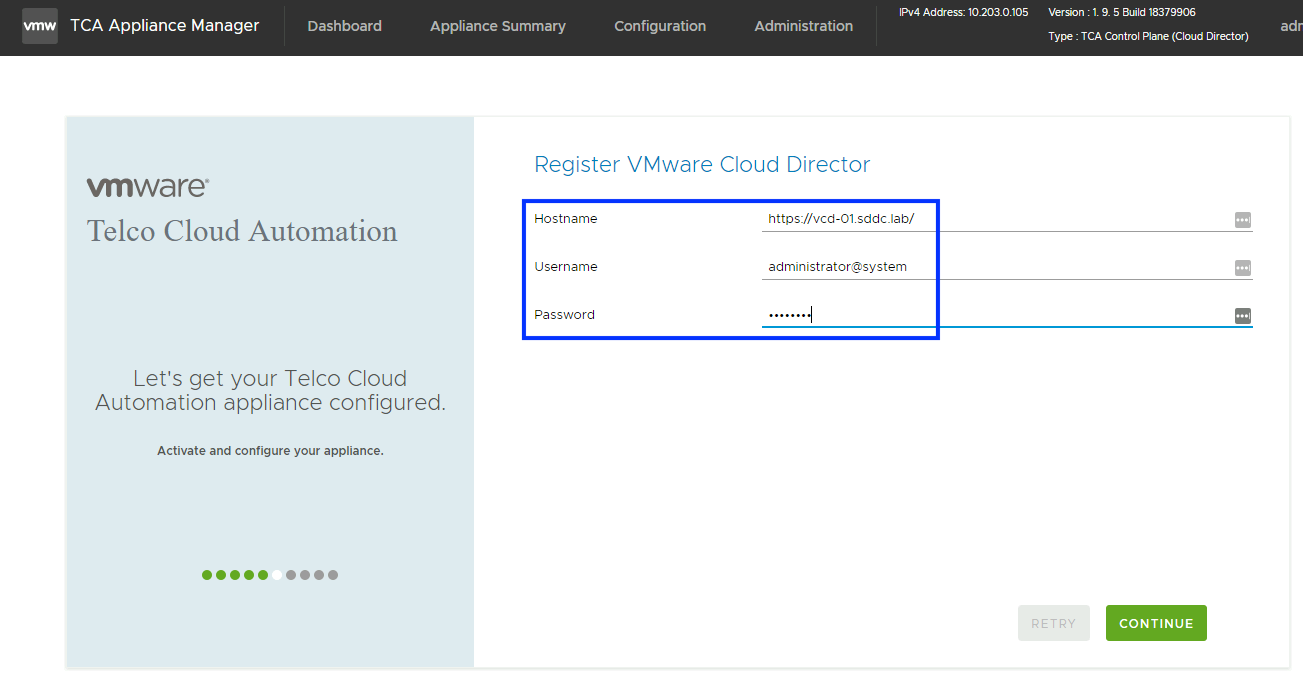Click the ellipsis icon in the Username field
The height and width of the screenshot is (683, 1303).
1242,268
